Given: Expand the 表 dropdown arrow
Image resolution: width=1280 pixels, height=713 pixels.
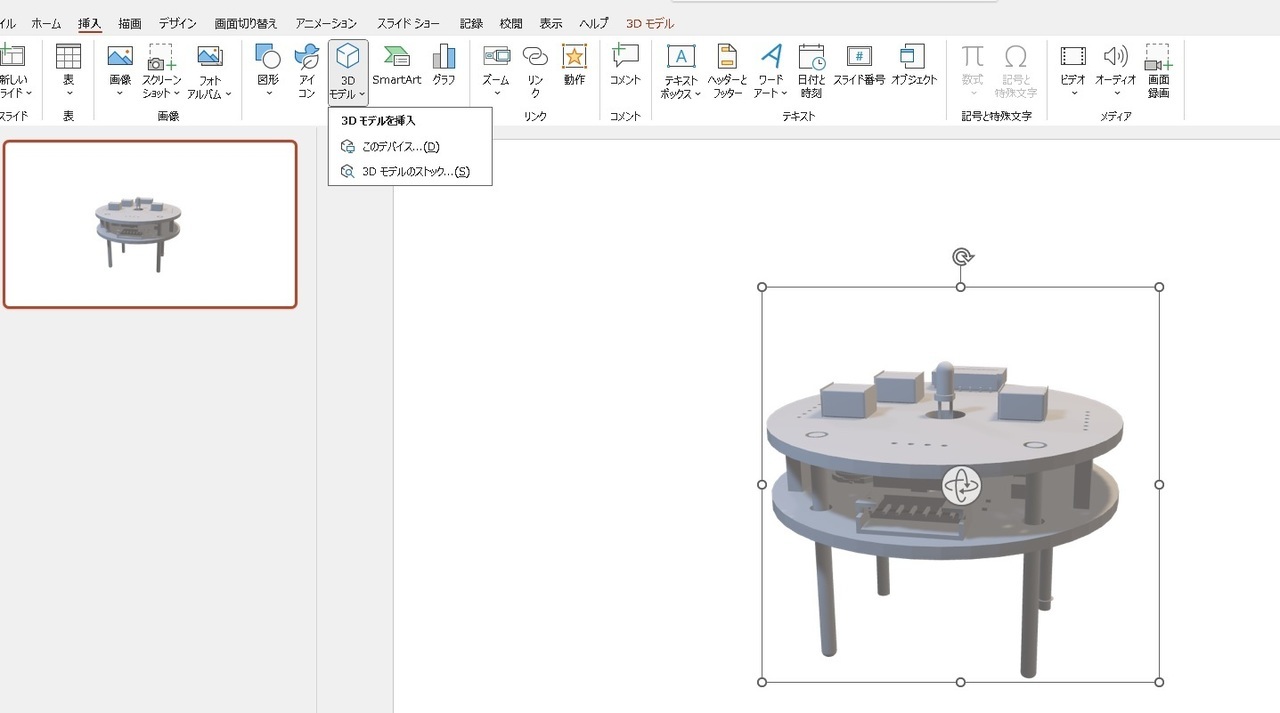Looking at the screenshot, I should 68,94.
